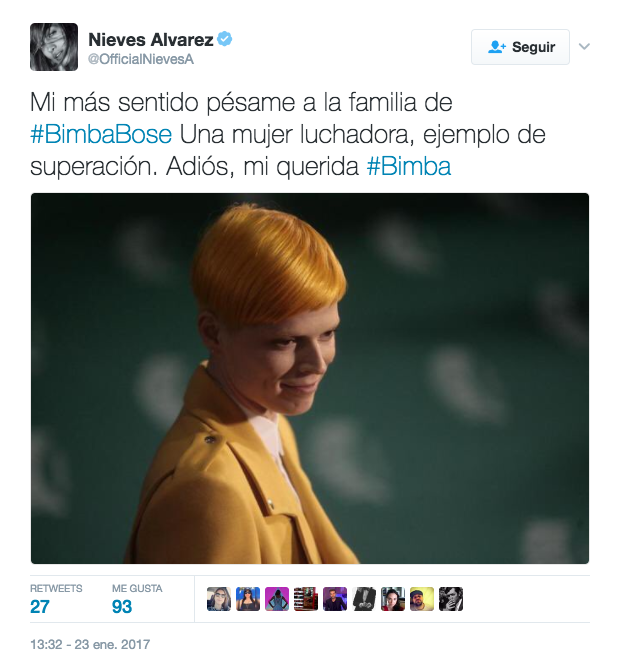Enlarge the attached photo of orange-haired woman
The width and height of the screenshot is (623, 662).
pos(310,378)
